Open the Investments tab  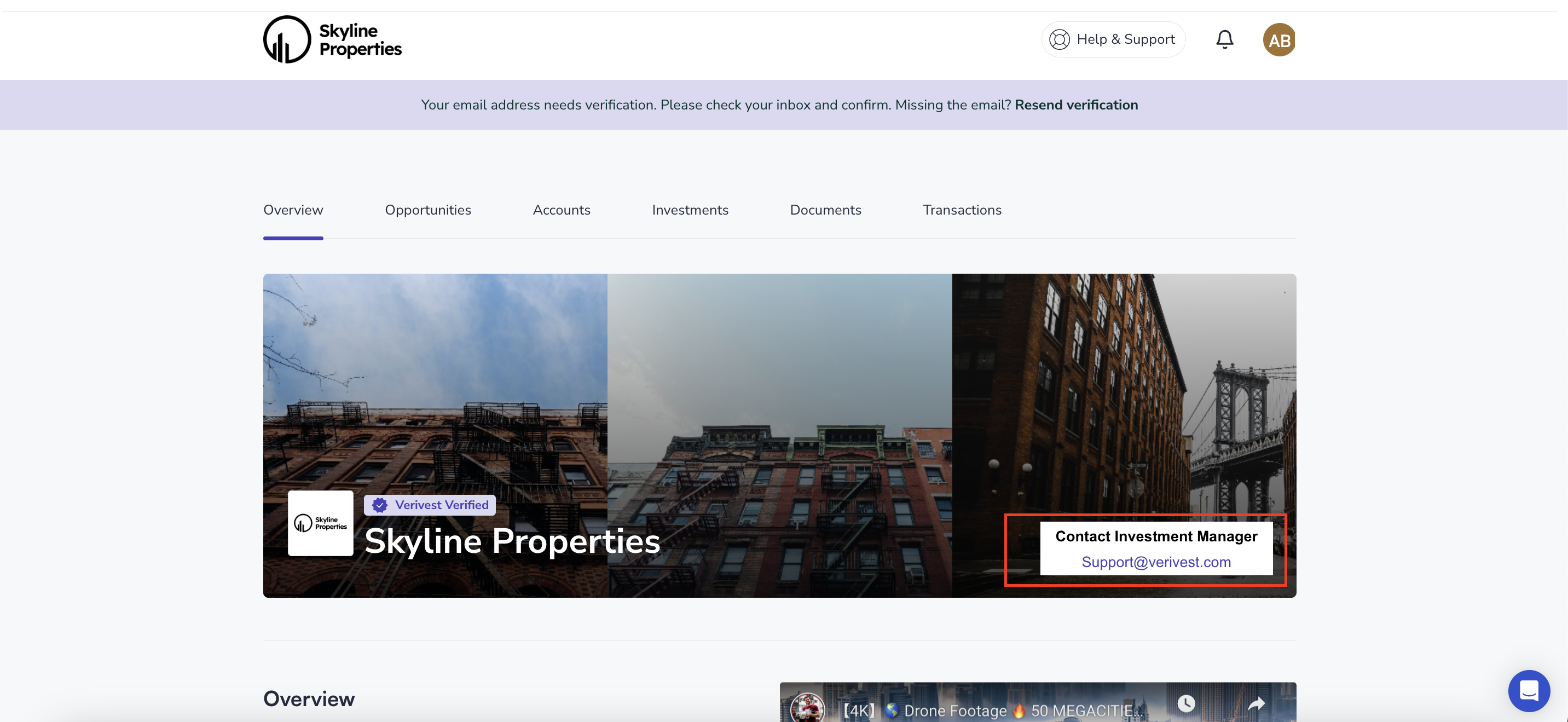click(690, 210)
